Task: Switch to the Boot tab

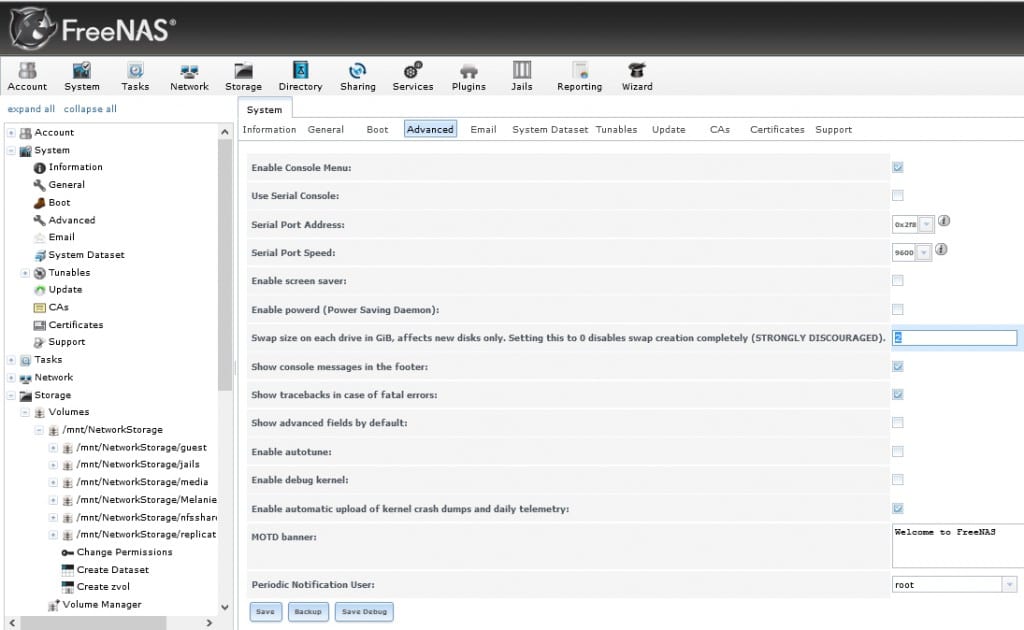Action: 377,129
